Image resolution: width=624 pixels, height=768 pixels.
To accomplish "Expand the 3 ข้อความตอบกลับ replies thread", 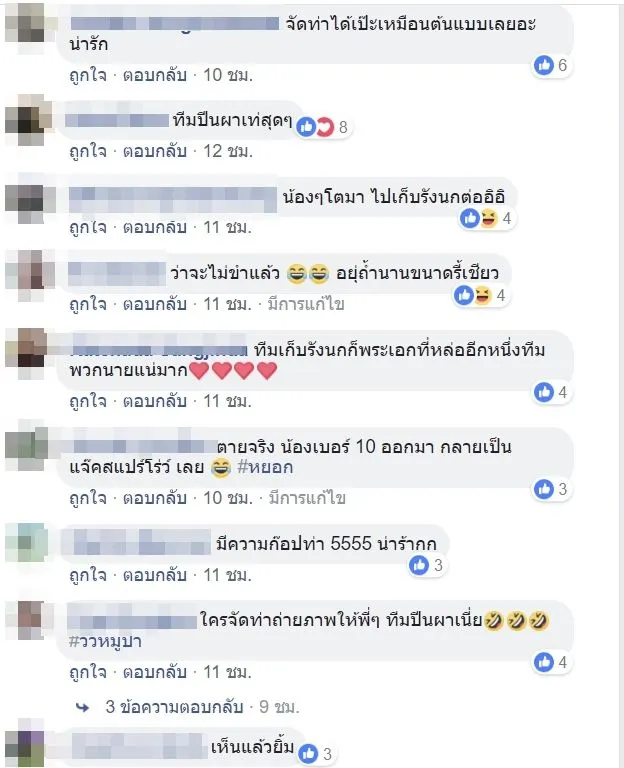I will coord(174,707).
